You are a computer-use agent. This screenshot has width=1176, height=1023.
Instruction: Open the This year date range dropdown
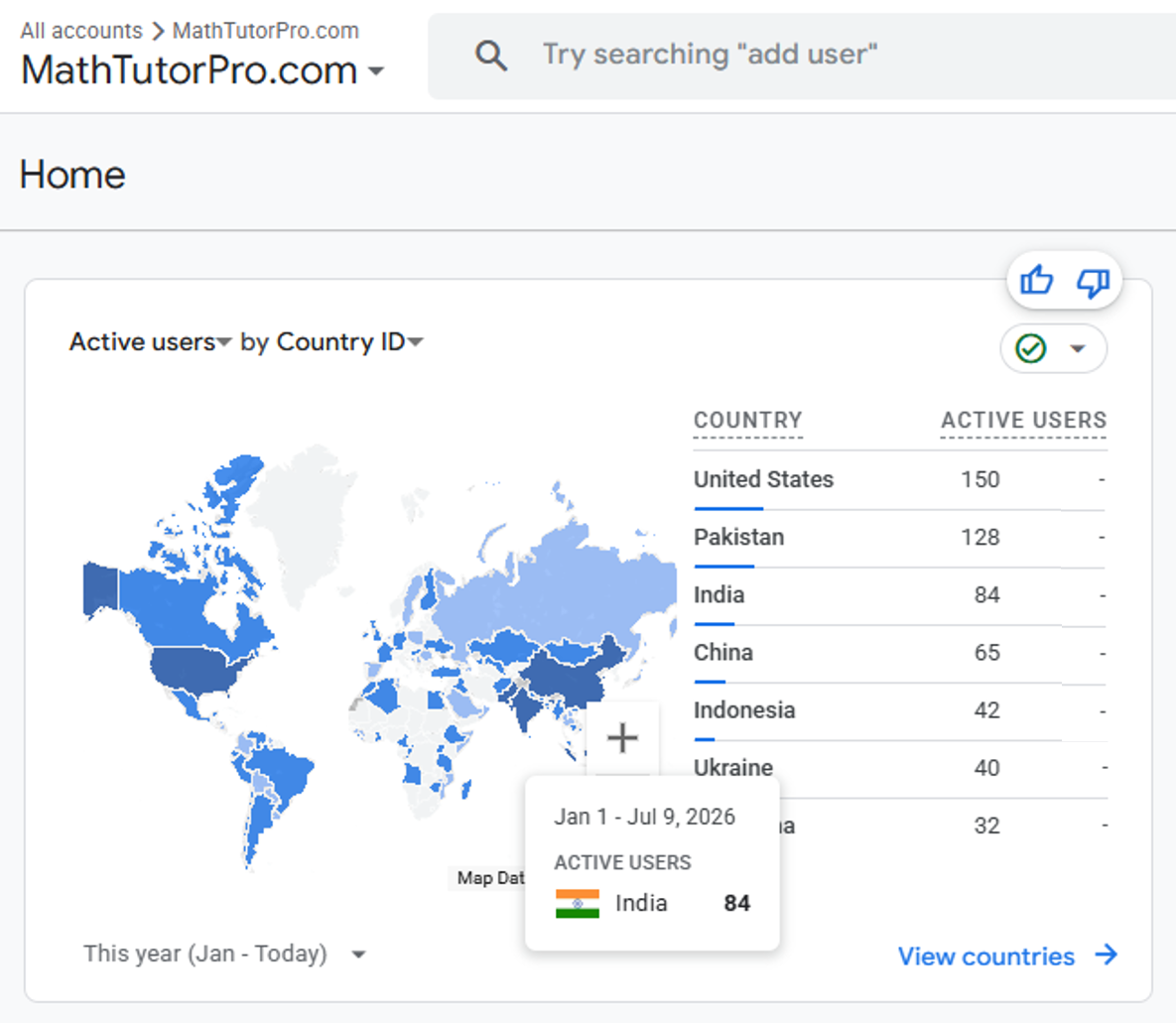tap(224, 954)
